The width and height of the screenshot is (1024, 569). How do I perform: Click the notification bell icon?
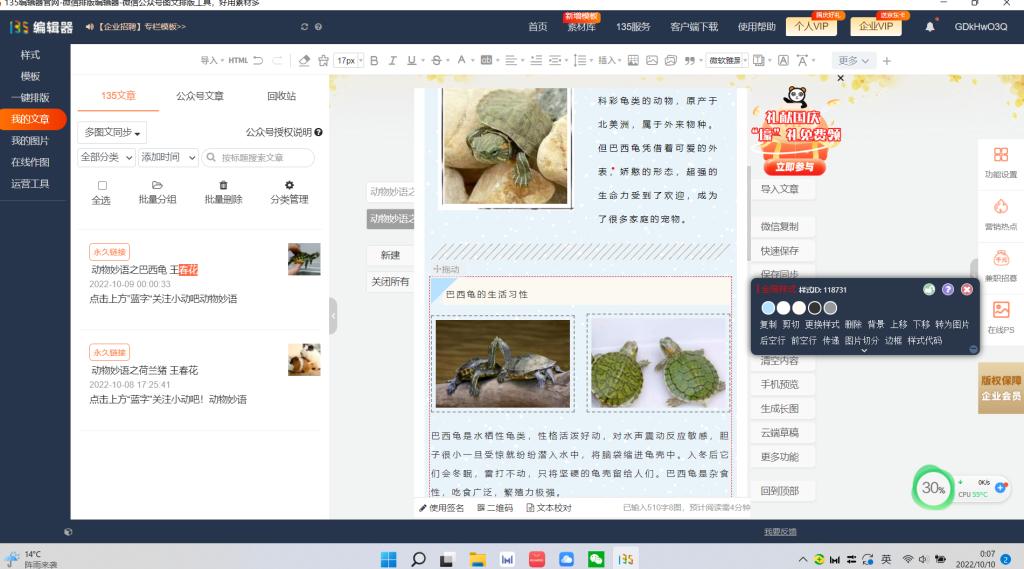coord(930,27)
